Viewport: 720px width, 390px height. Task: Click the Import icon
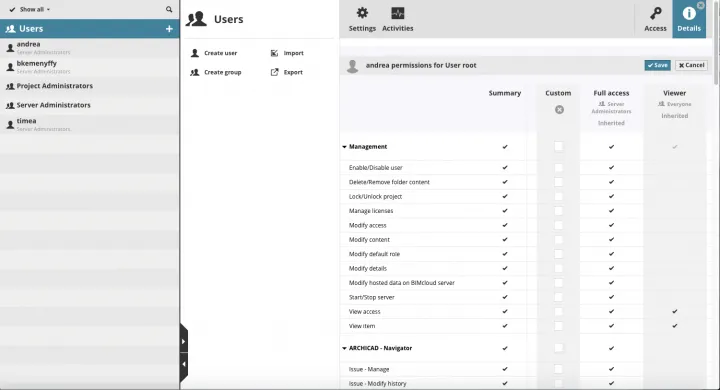click(274, 53)
